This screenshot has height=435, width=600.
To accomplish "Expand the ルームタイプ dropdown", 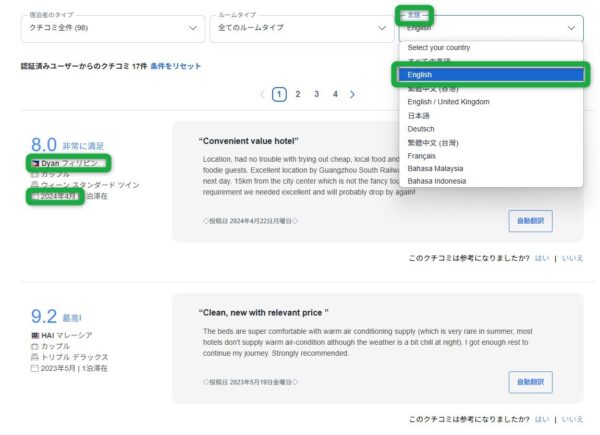I will (x=299, y=29).
